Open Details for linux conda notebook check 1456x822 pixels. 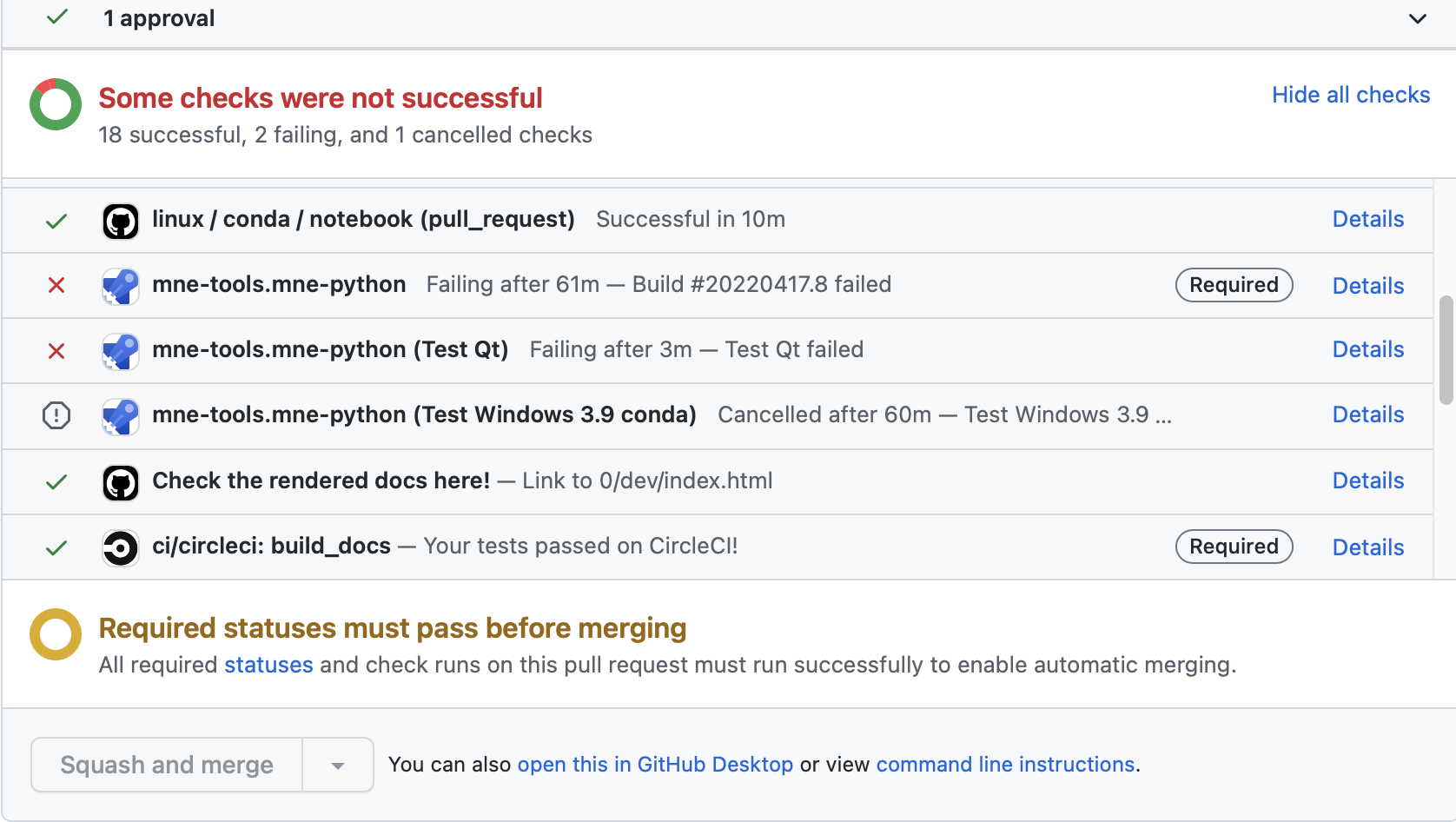(1367, 219)
